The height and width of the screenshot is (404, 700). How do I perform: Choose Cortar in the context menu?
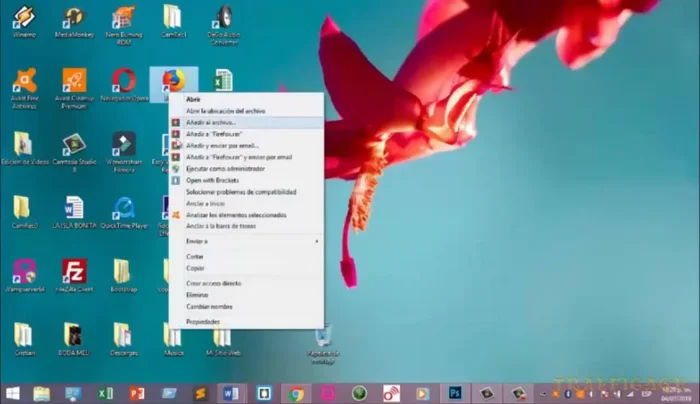246,257
